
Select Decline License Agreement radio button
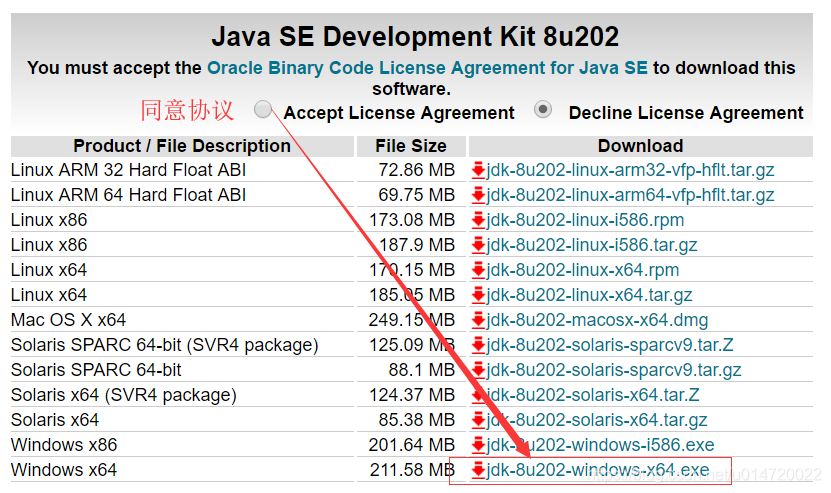coord(543,109)
